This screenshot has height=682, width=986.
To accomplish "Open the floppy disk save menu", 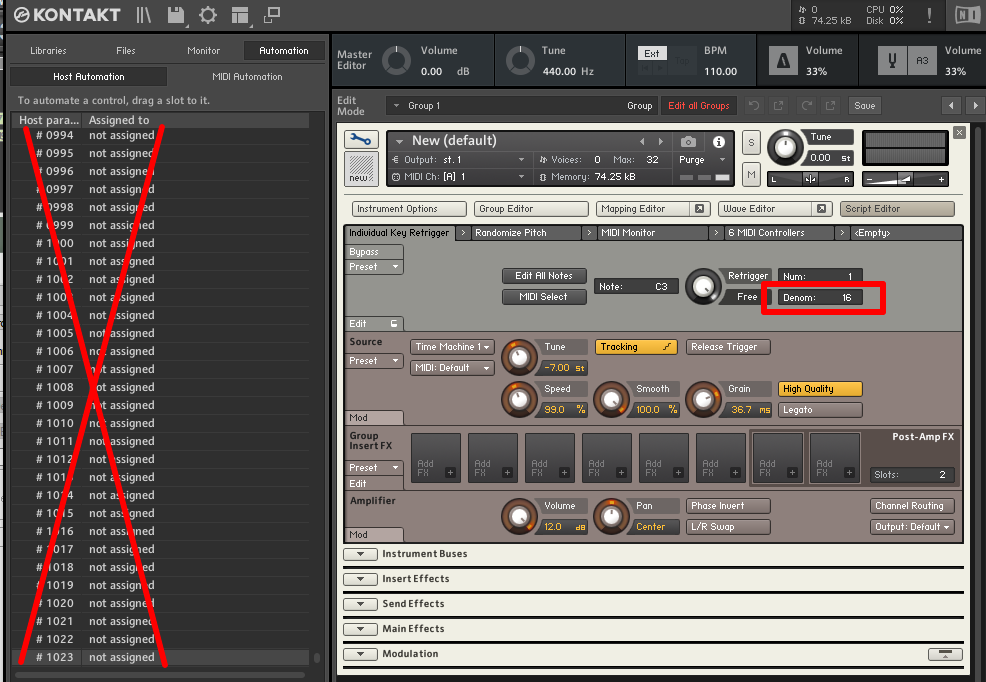I will pos(176,15).
